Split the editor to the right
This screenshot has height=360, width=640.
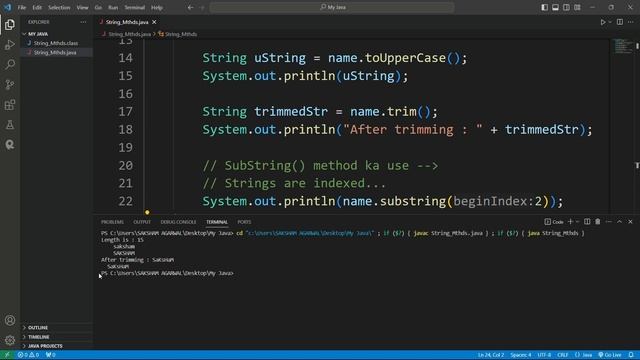point(620,22)
